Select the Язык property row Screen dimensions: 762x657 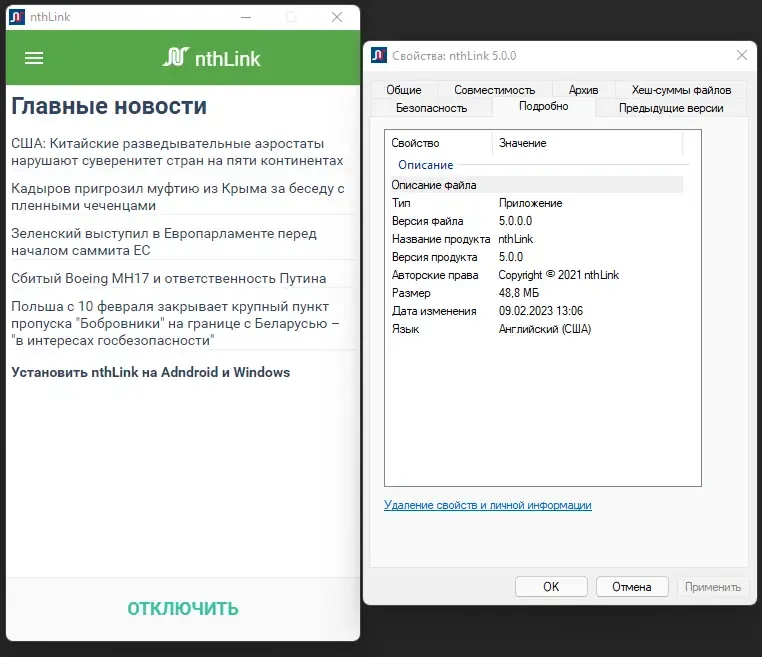[537, 328]
